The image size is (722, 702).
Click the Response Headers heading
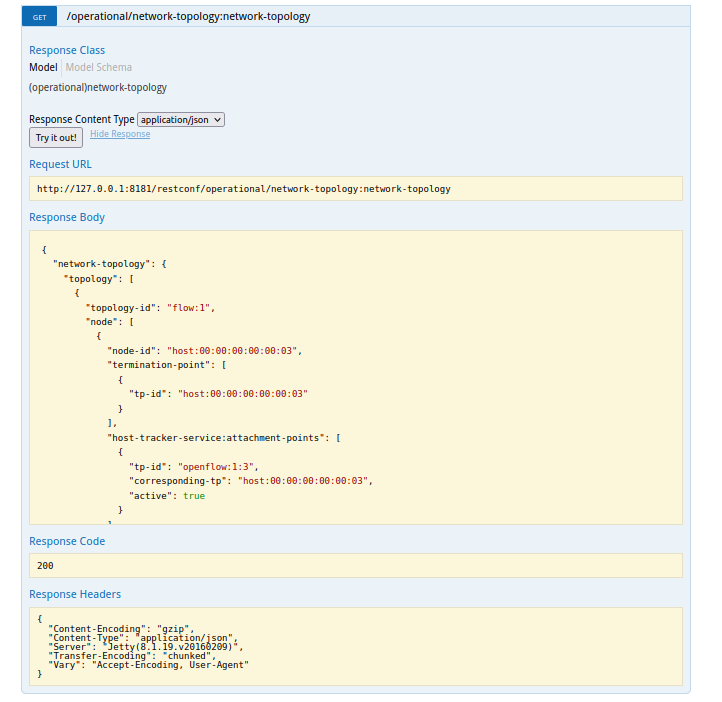(x=75, y=594)
